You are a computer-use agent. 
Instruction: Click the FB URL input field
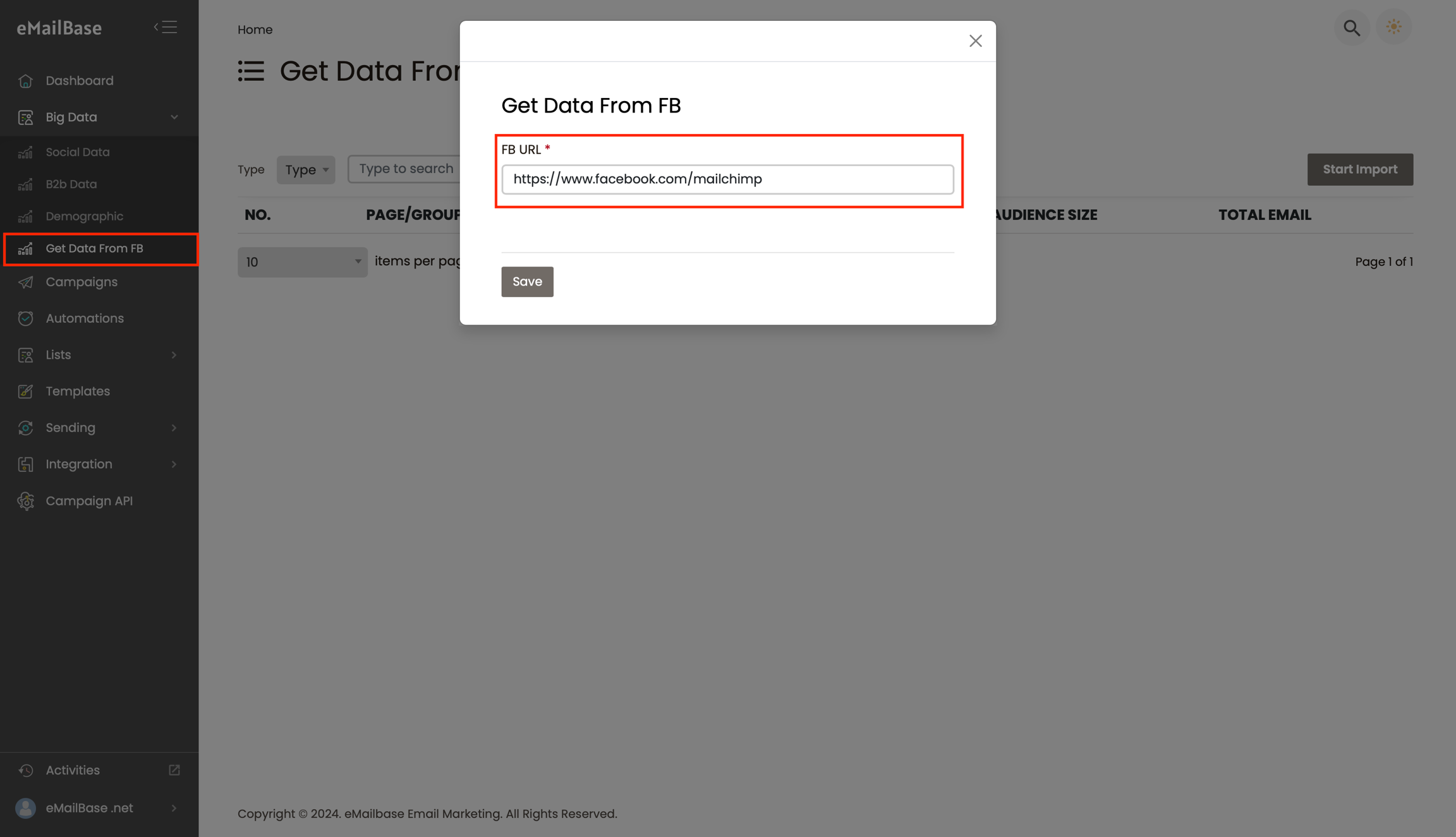tap(727, 179)
